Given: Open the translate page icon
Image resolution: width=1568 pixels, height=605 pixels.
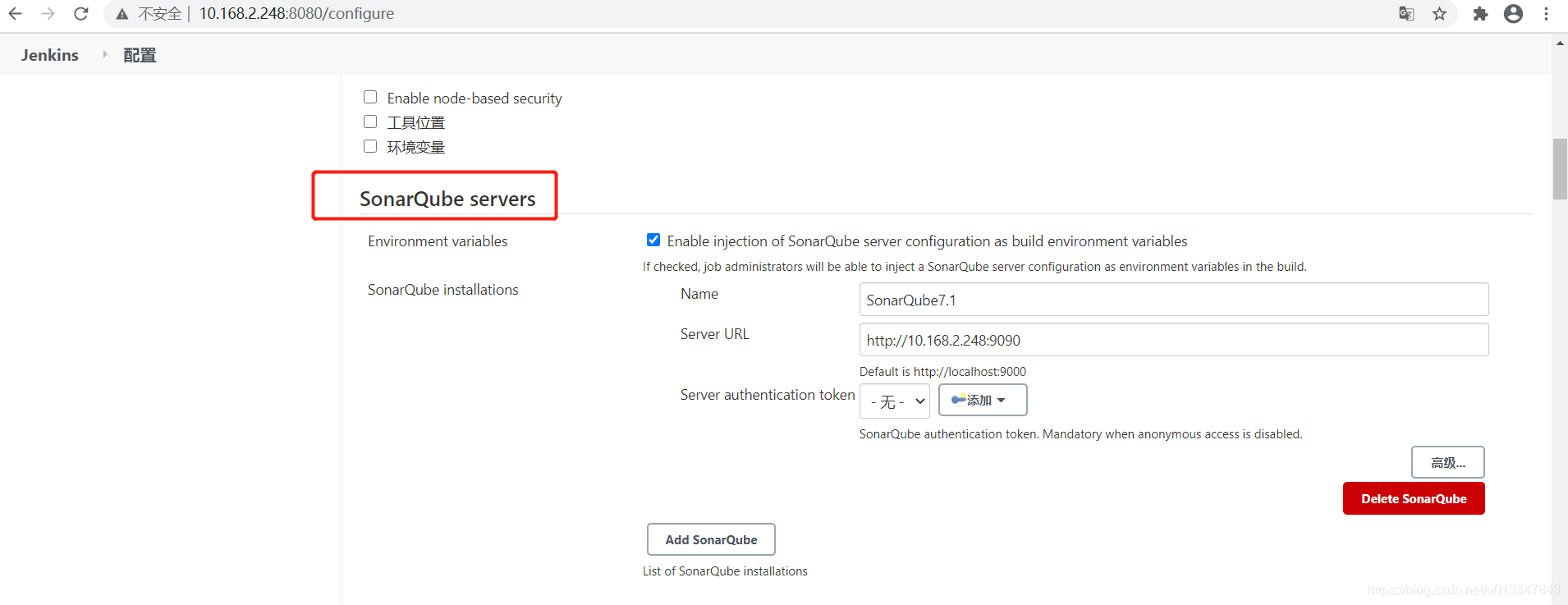Looking at the screenshot, I should pyautogui.click(x=1406, y=13).
